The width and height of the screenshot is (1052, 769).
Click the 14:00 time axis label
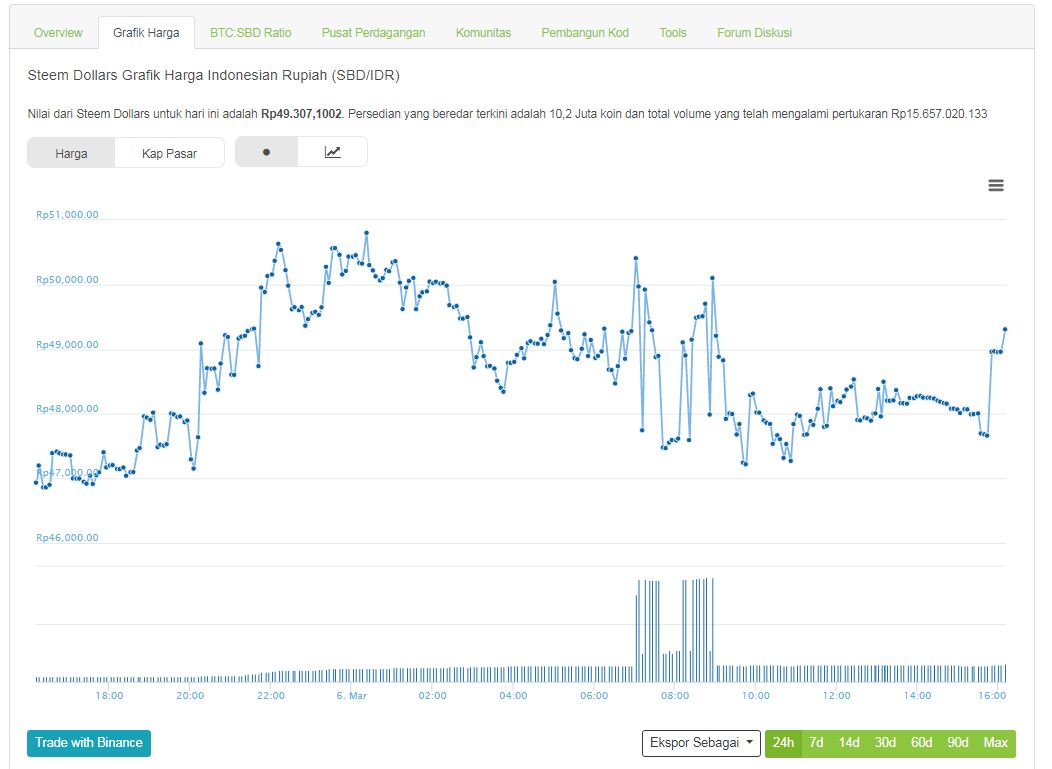917,696
